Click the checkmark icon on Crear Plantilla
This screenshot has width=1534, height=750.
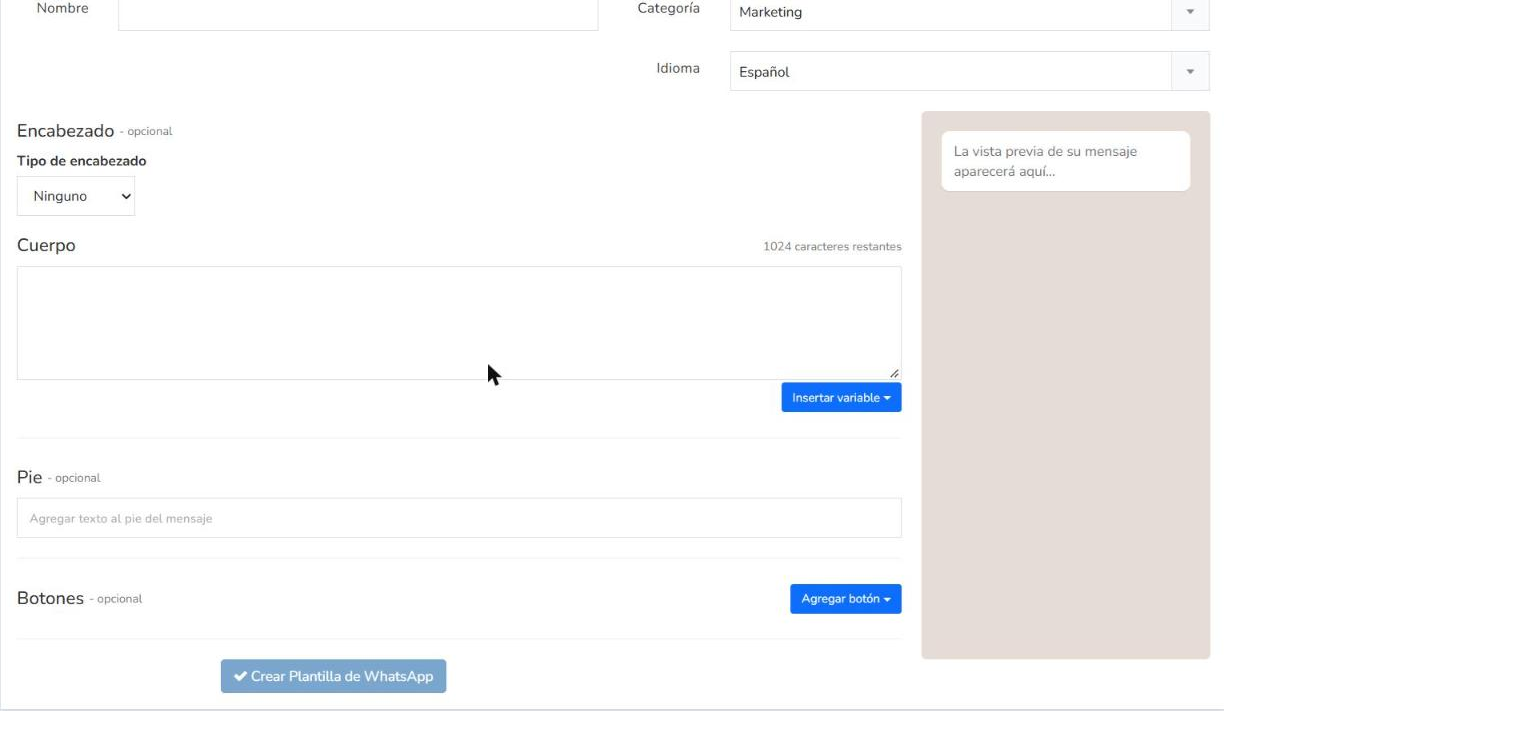click(240, 677)
